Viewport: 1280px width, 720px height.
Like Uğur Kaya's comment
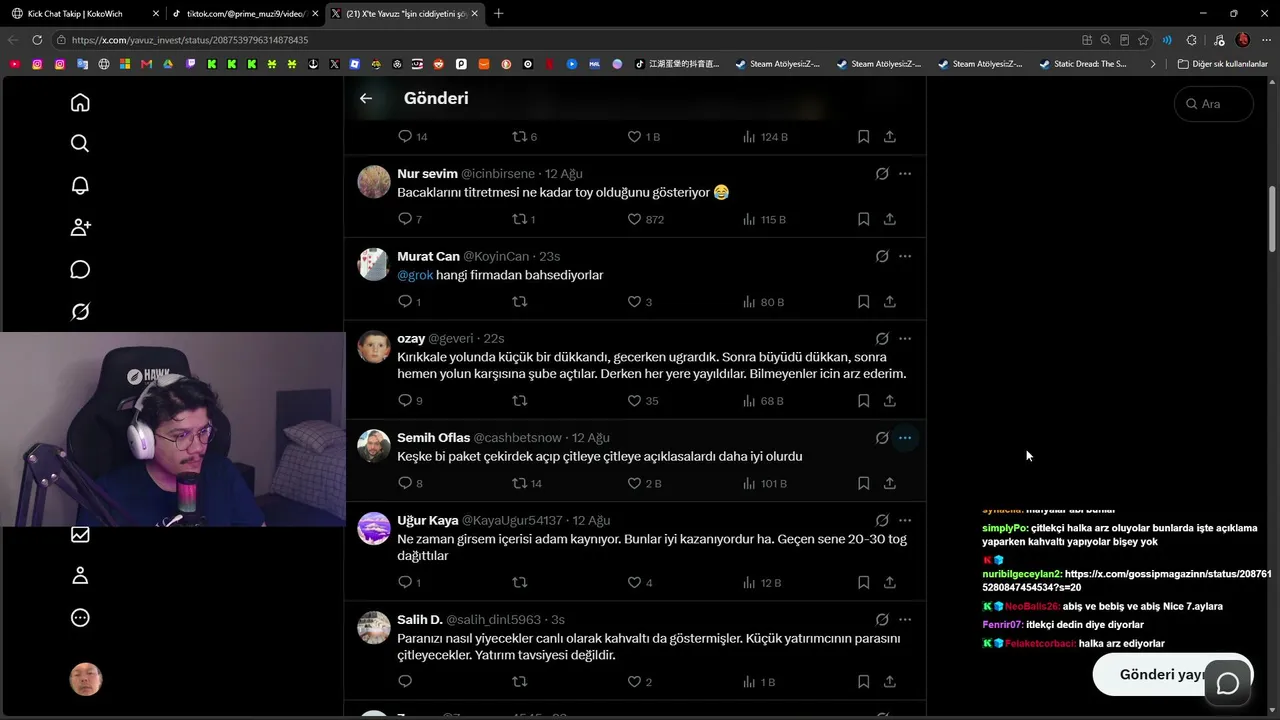coord(634,583)
